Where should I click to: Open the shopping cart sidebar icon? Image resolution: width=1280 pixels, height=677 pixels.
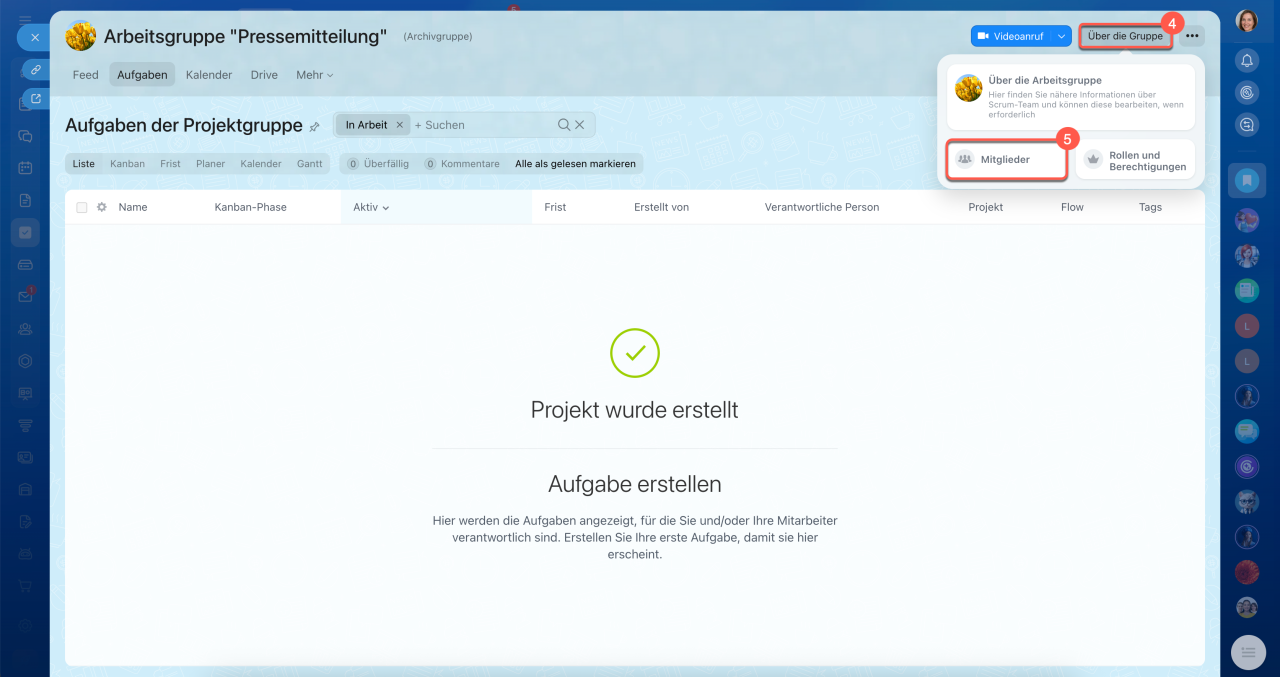25,587
